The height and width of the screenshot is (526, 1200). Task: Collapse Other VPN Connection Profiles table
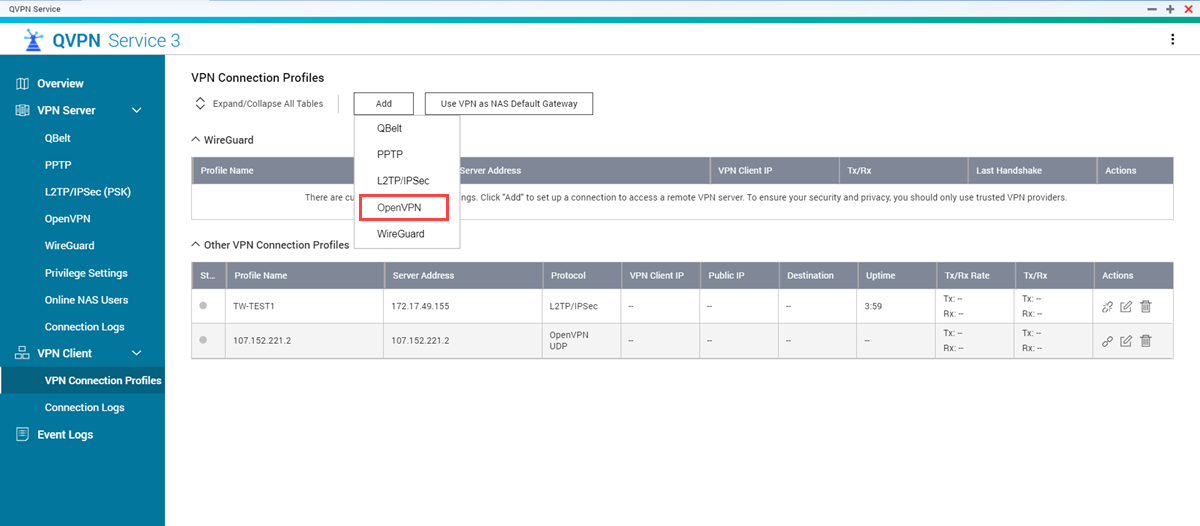coord(196,244)
